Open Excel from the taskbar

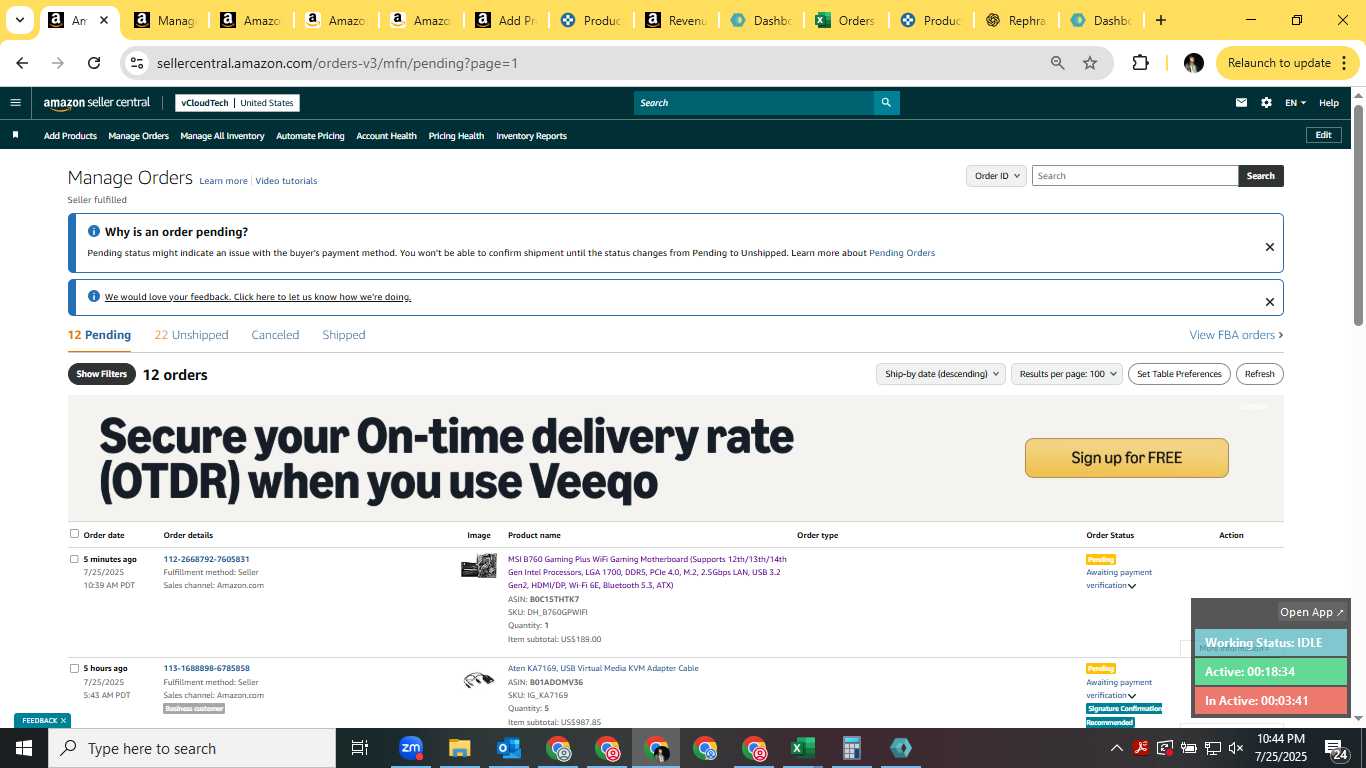802,748
